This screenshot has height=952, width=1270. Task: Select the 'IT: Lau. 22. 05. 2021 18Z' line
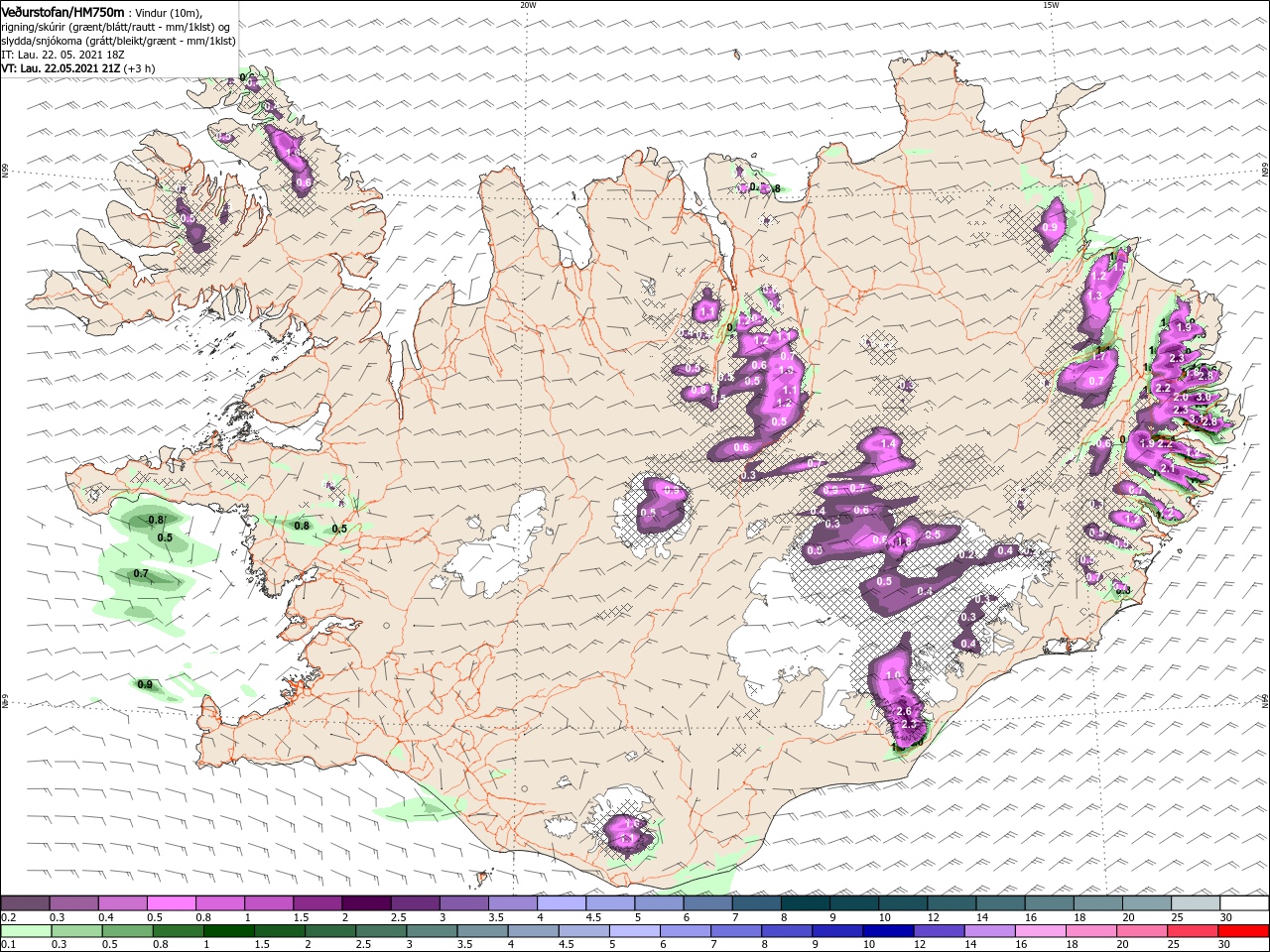62,55
